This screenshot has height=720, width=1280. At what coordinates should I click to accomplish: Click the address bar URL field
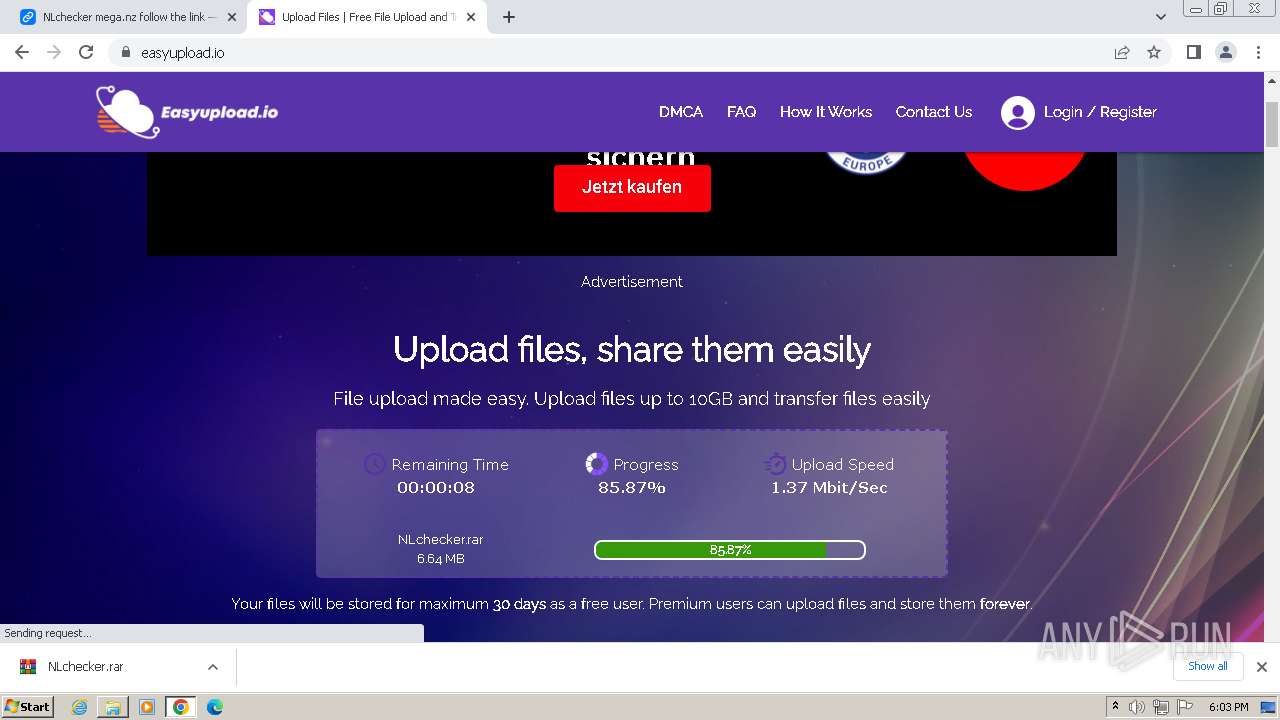[620, 52]
